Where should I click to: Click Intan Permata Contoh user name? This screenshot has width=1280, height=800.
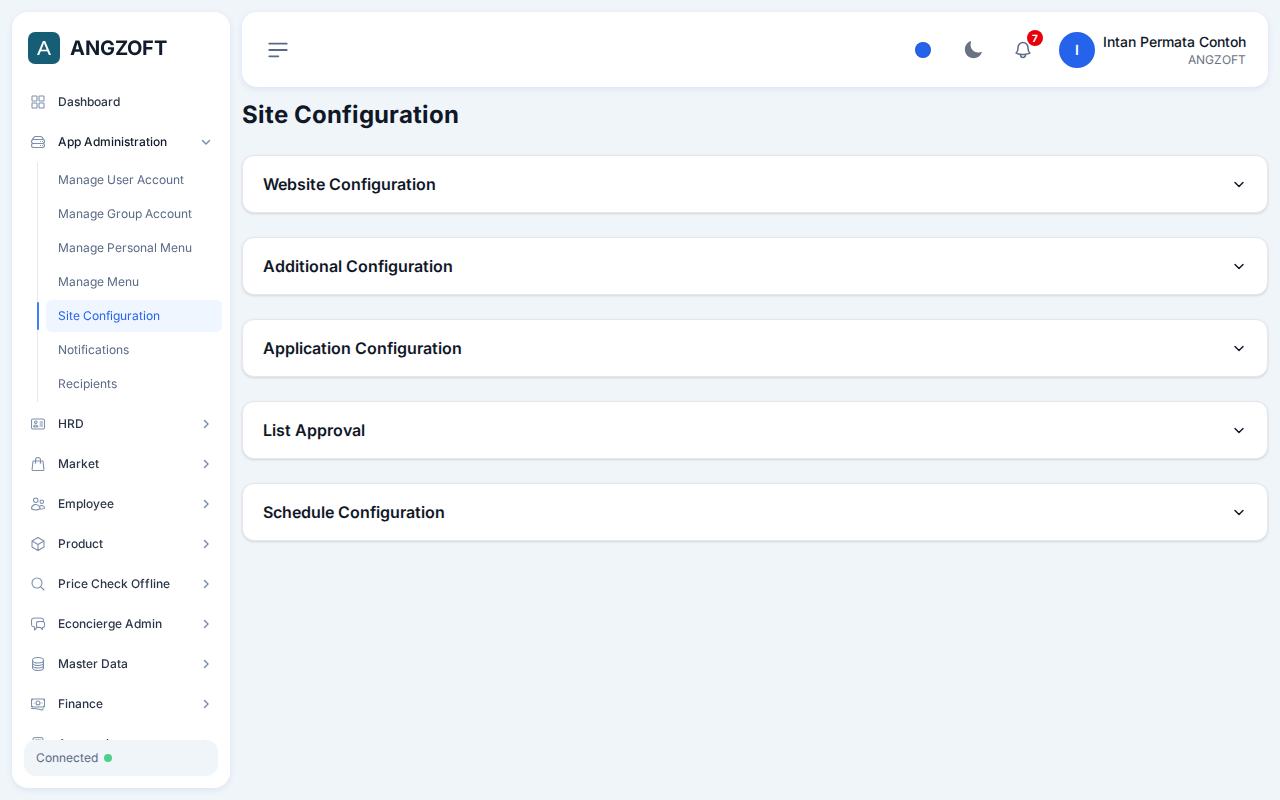pyautogui.click(x=1174, y=42)
